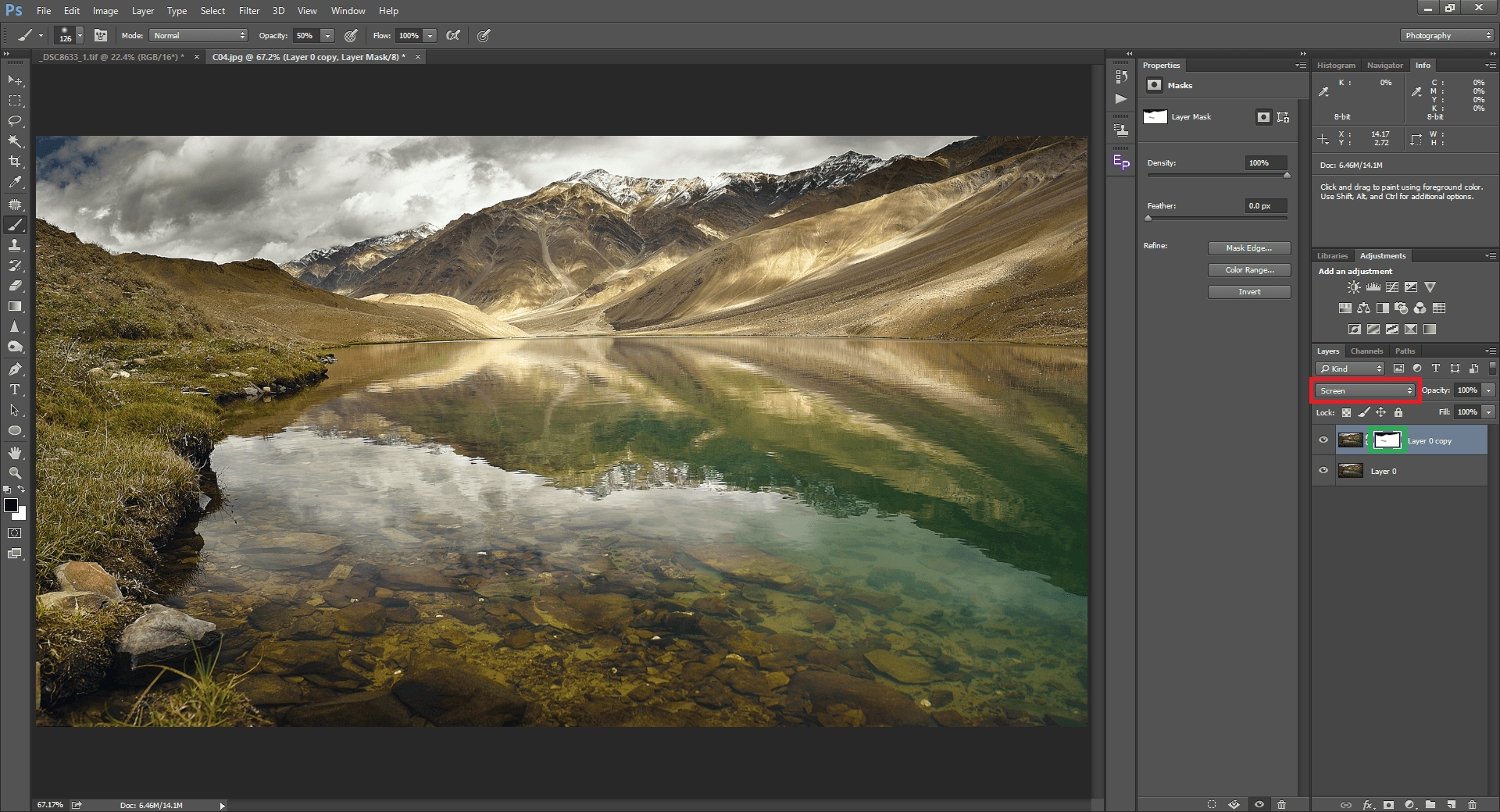Select the Magic Wand tool
The image size is (1500, 812).
[15, 141]
